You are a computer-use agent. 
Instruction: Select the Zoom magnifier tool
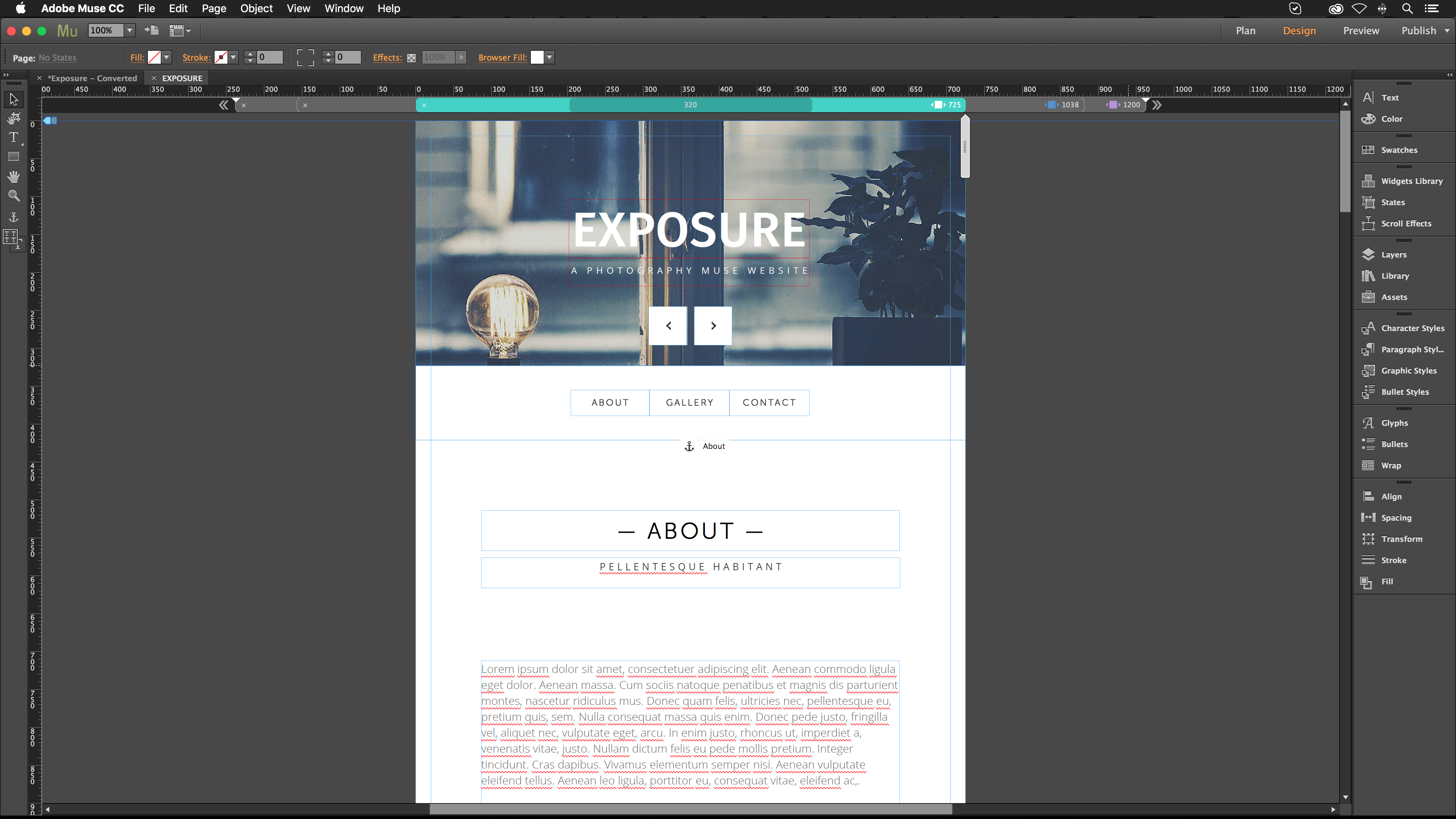(x=14, y=196)
